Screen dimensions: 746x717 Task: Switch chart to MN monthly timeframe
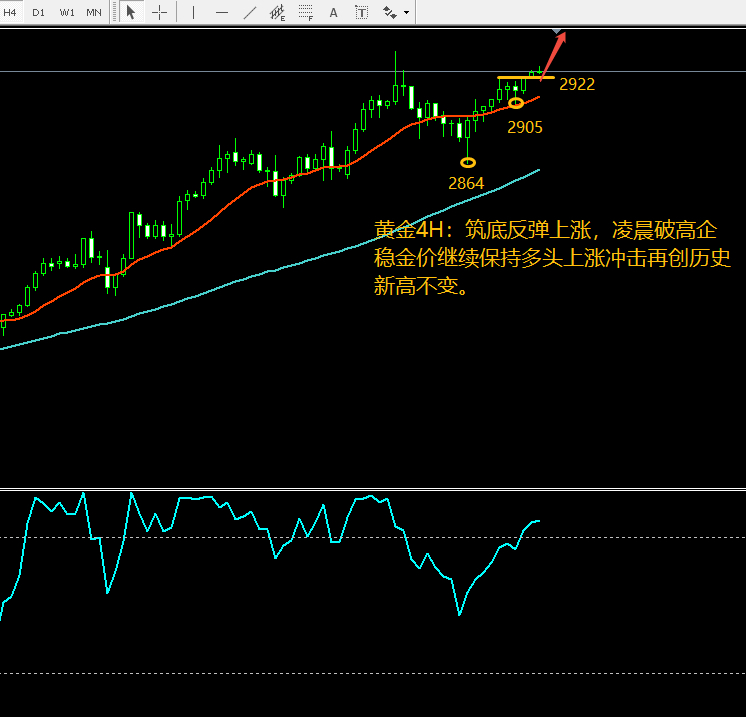[94, 12]
